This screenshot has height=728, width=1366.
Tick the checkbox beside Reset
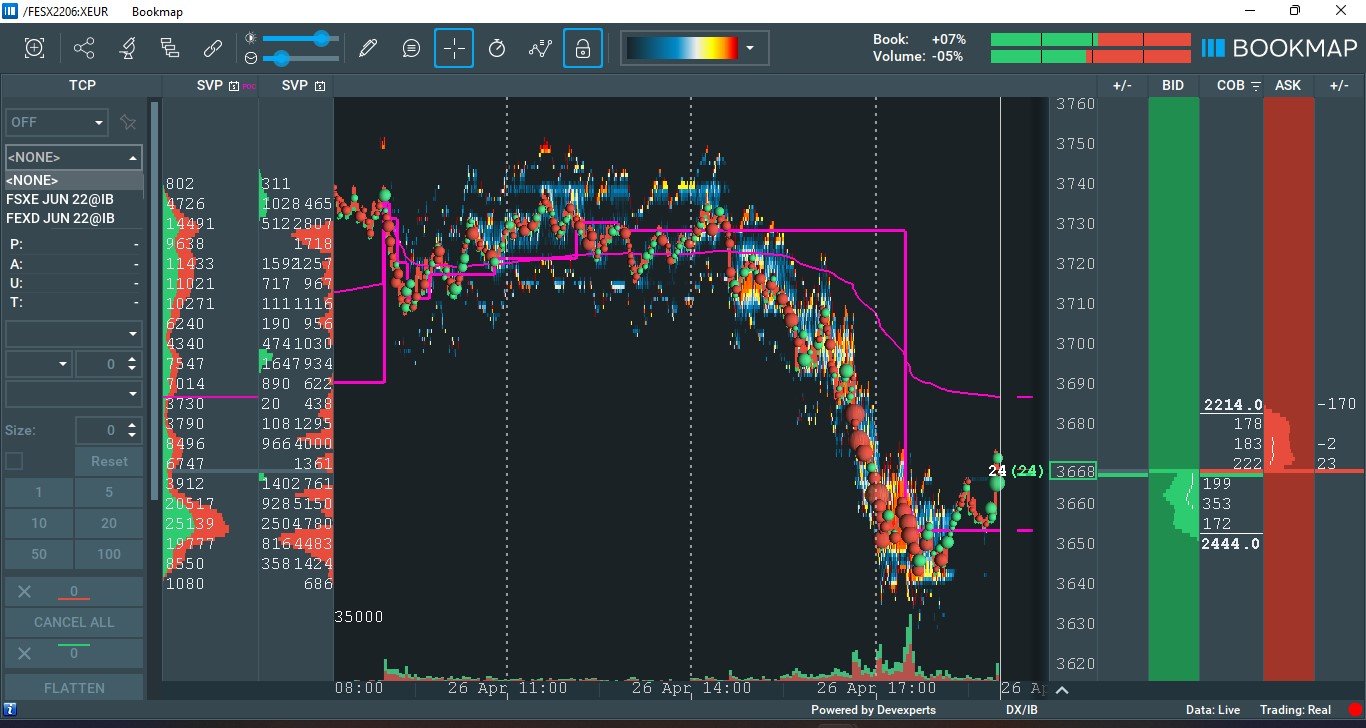pos(14,461)
